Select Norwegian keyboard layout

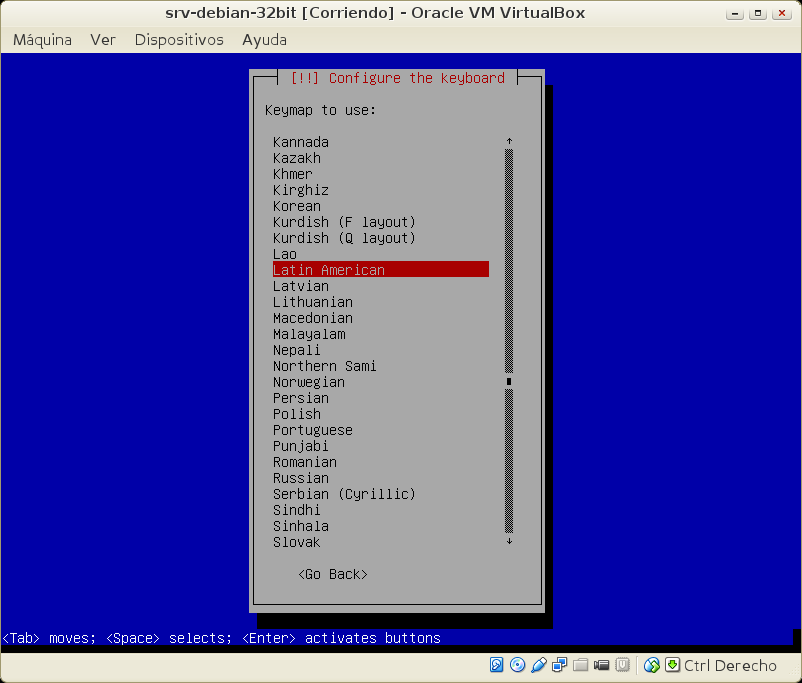click(309, 382)
